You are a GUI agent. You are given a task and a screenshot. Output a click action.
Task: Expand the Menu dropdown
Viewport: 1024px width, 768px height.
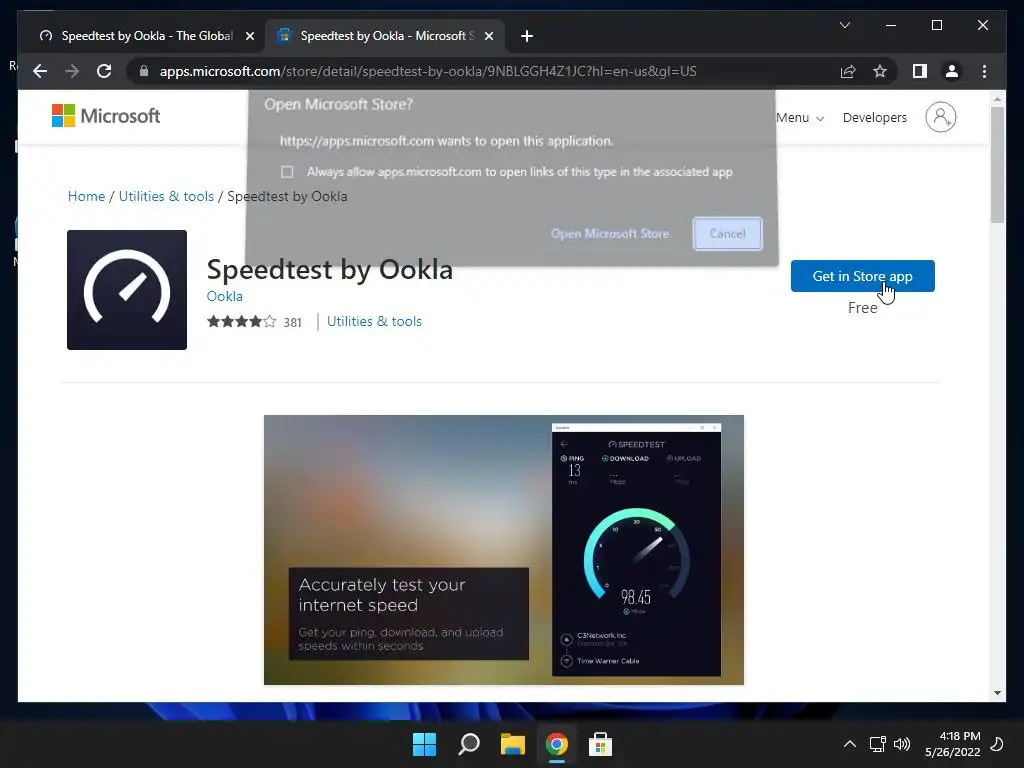click(x=799, y=118)
